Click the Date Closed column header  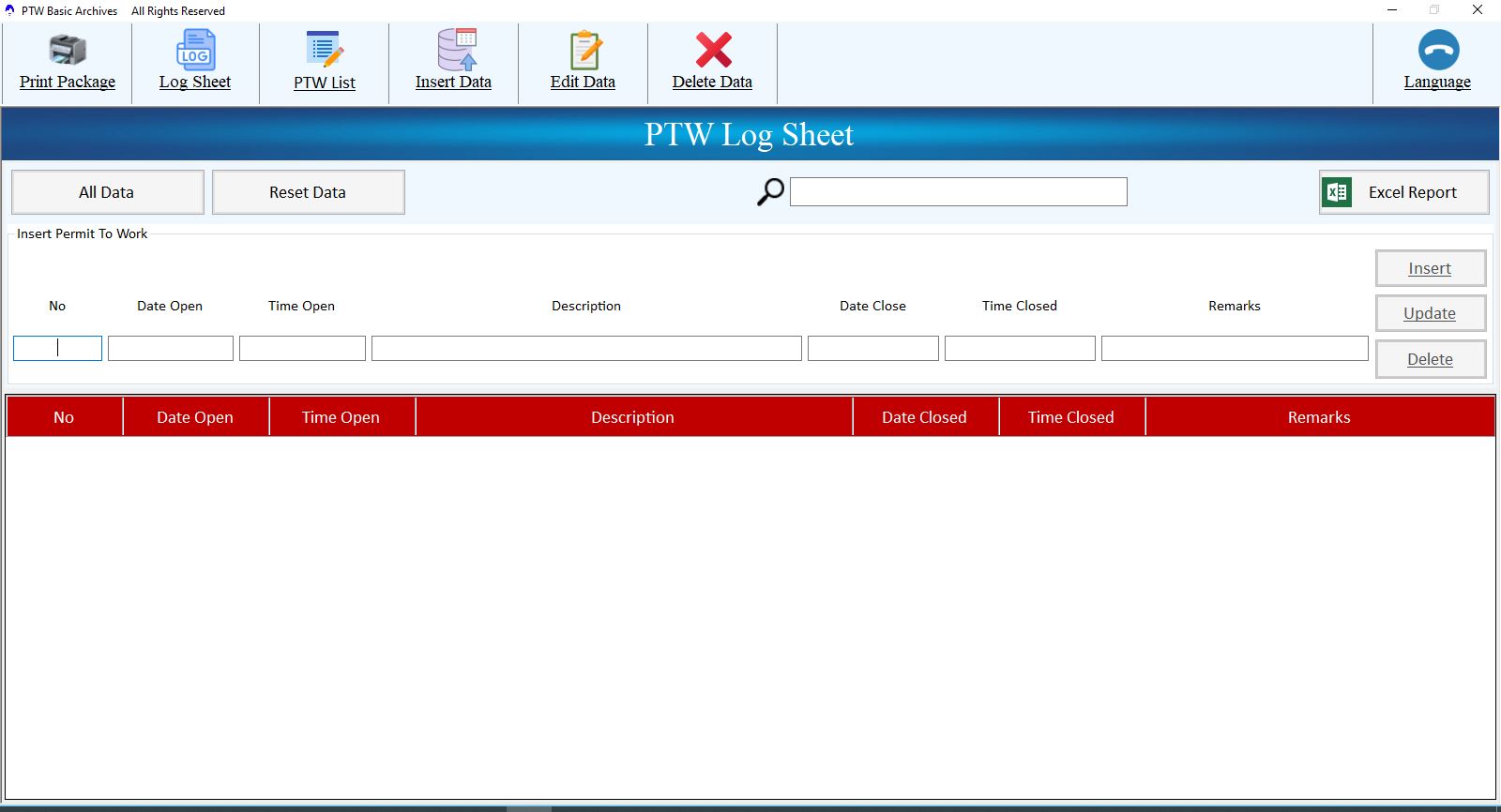(x=925, y=417)
